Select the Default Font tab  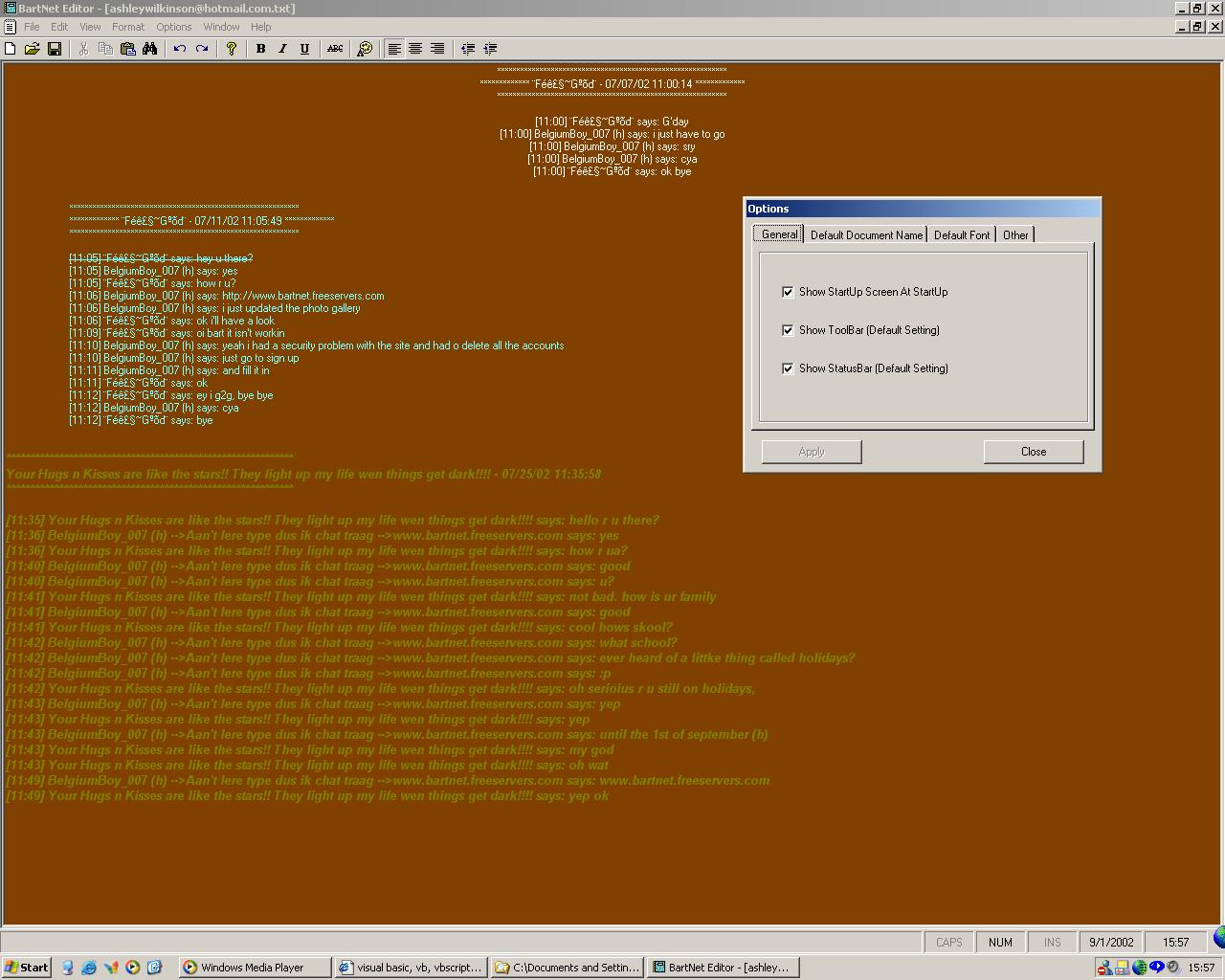(961, 235)
